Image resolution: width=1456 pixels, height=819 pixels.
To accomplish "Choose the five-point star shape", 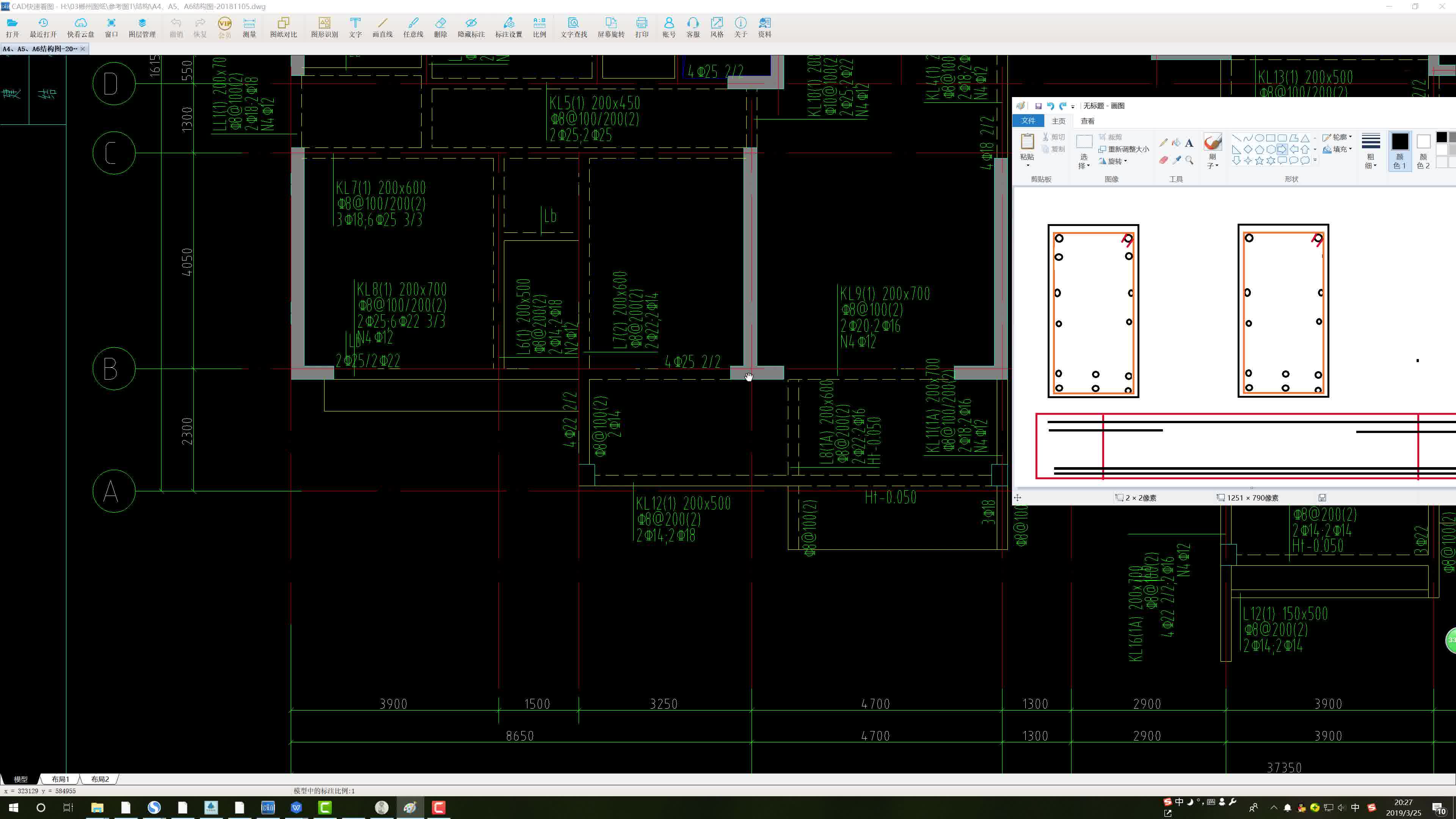I will click(1259, 160).
